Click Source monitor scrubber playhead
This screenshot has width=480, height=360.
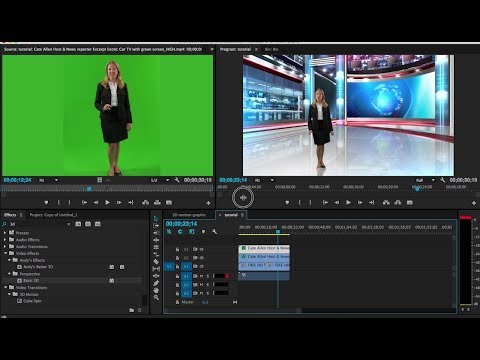click(x=89, y=189)
